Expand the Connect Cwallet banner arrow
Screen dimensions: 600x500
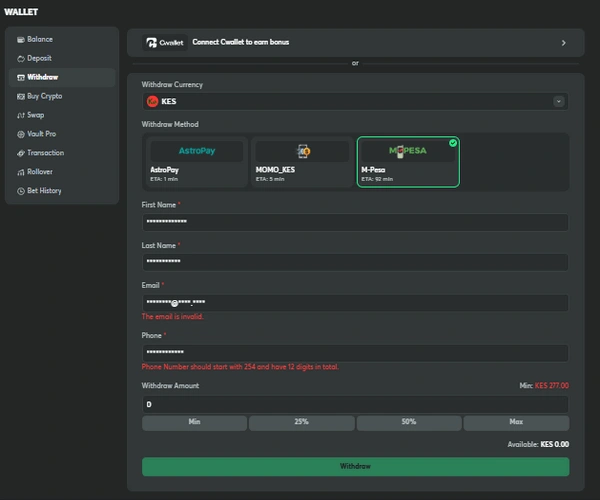click(x=564, y=43)
